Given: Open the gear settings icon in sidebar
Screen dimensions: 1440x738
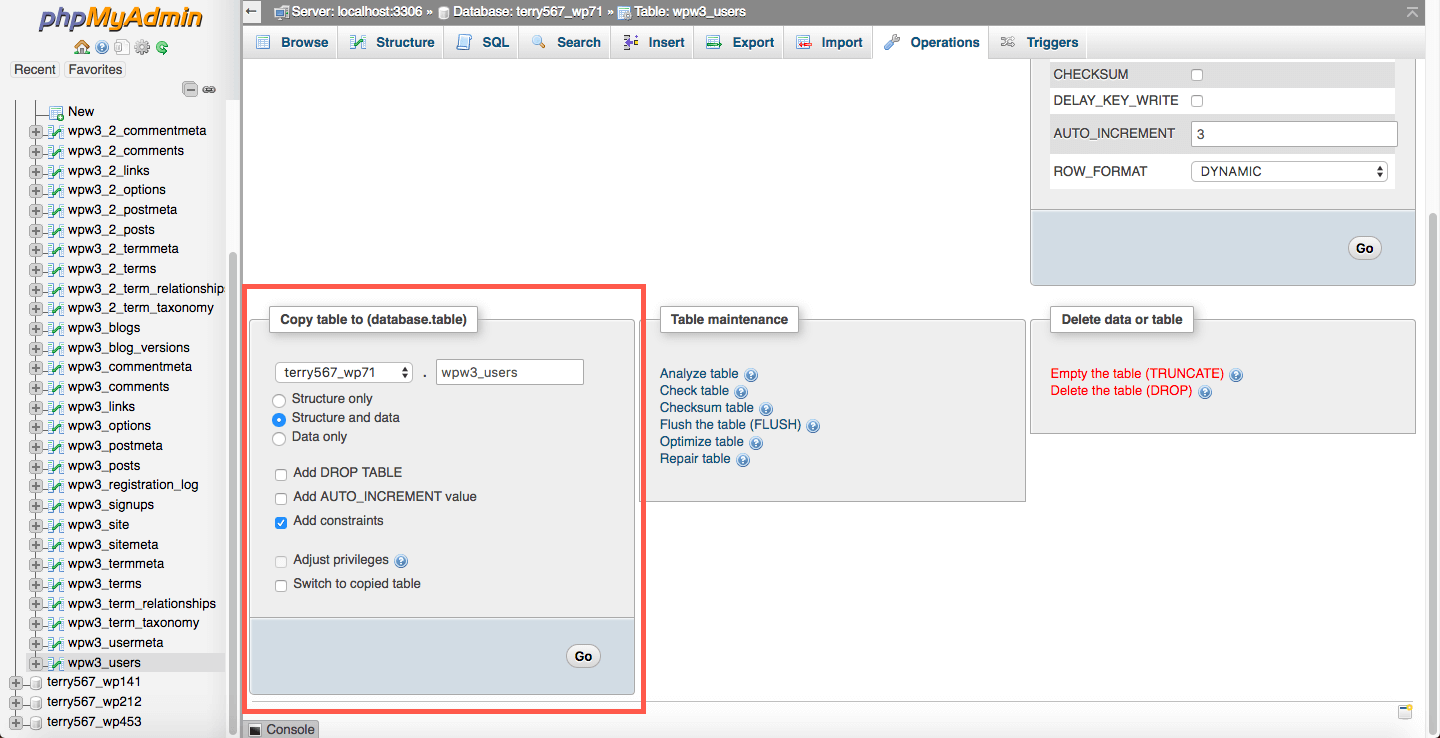Looking at the screenshot, I should (142, 47).
